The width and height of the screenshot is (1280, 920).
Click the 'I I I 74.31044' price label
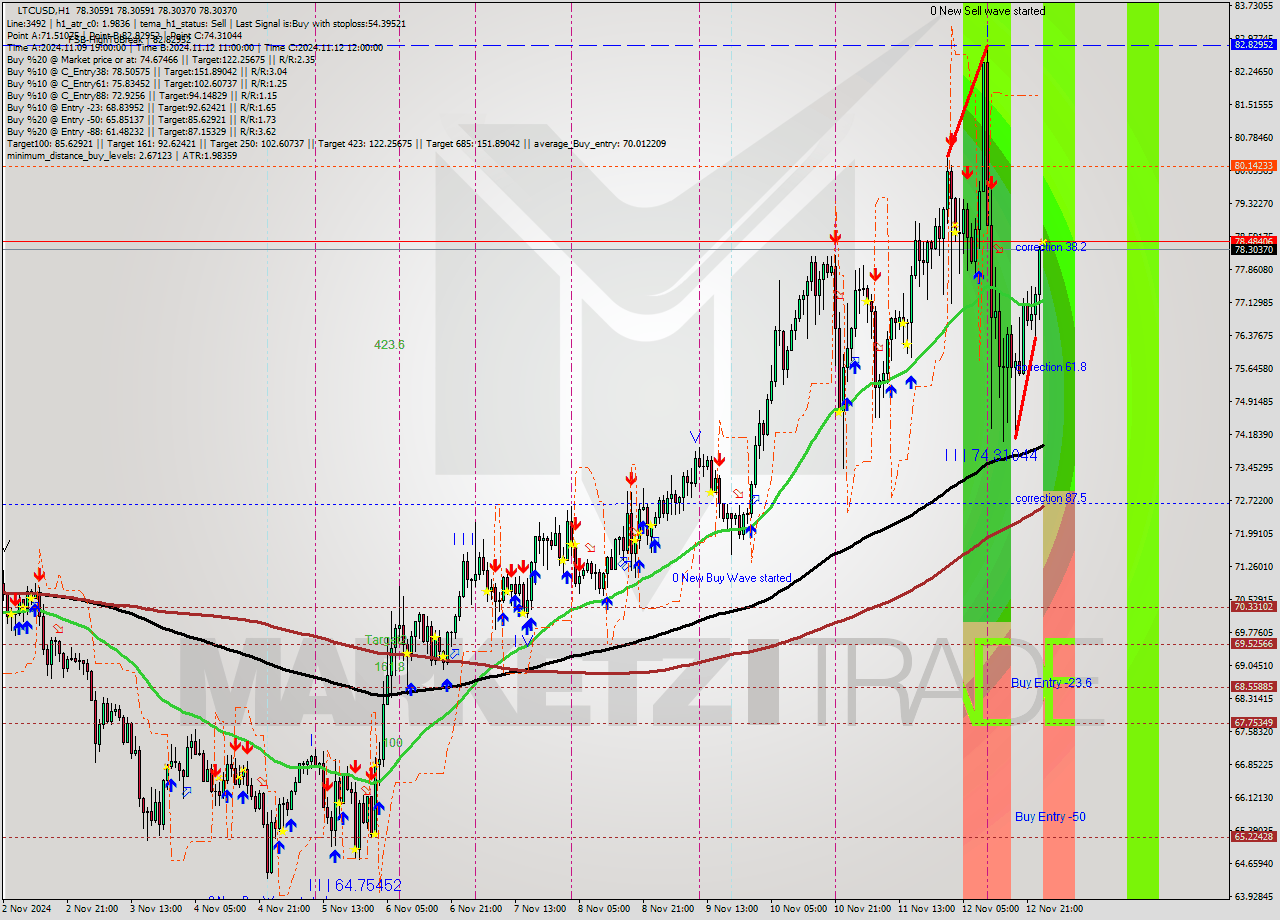coord(991,455)
